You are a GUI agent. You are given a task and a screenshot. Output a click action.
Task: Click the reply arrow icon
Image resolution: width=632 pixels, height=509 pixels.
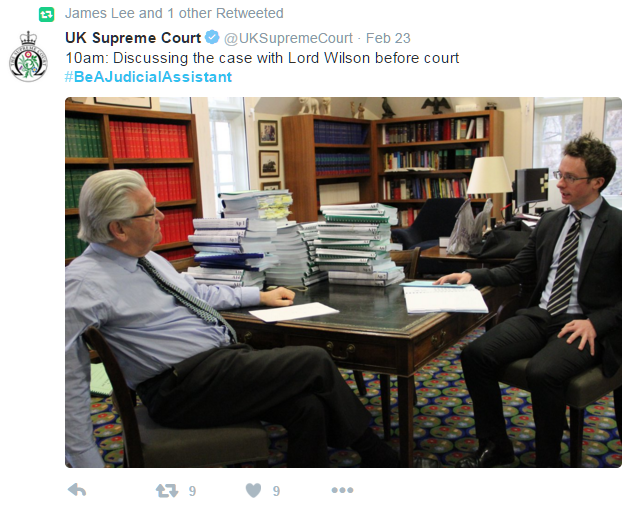[77, 490]
